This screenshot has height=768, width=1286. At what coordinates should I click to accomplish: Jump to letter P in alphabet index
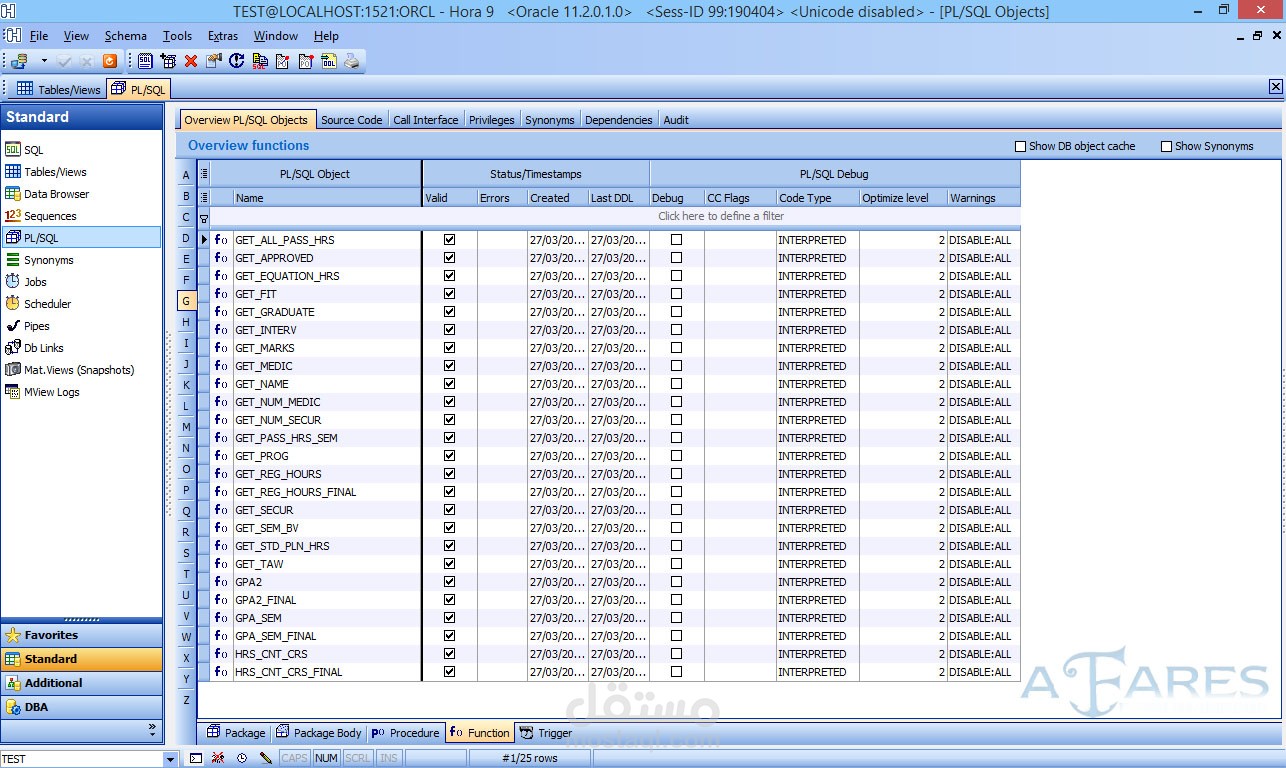pos(186,490)
